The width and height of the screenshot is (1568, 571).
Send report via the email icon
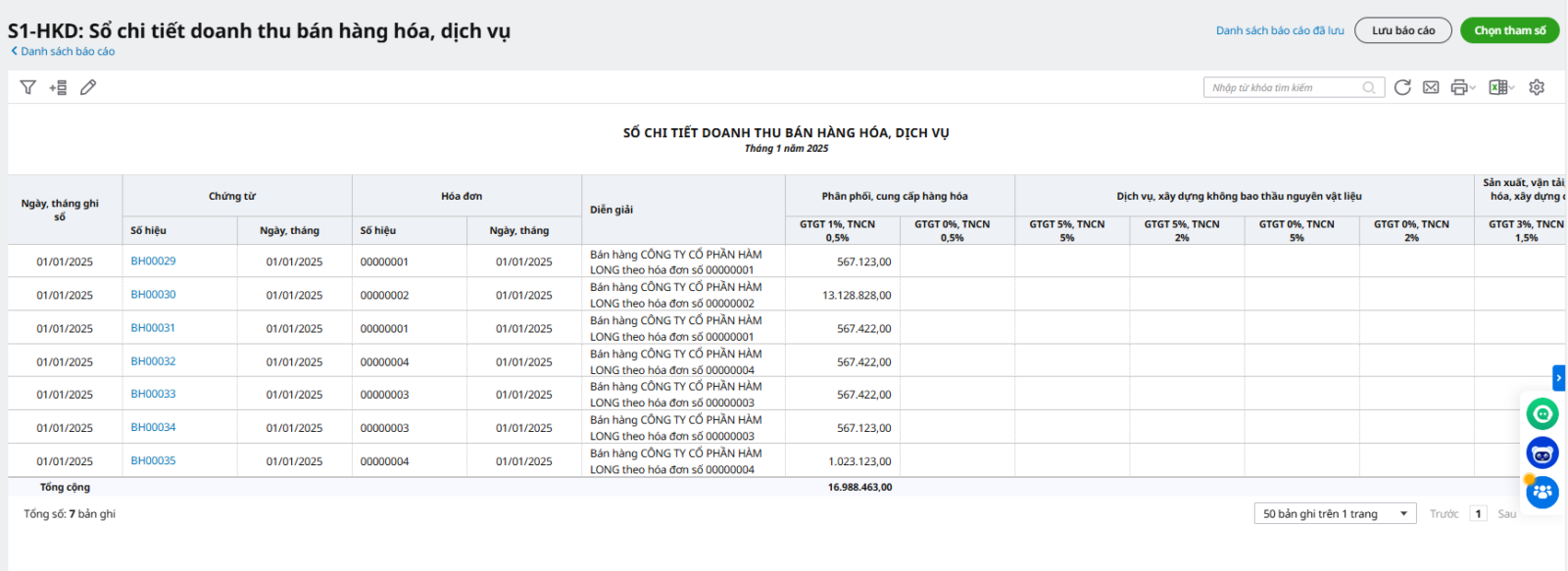coord(1431,87)
